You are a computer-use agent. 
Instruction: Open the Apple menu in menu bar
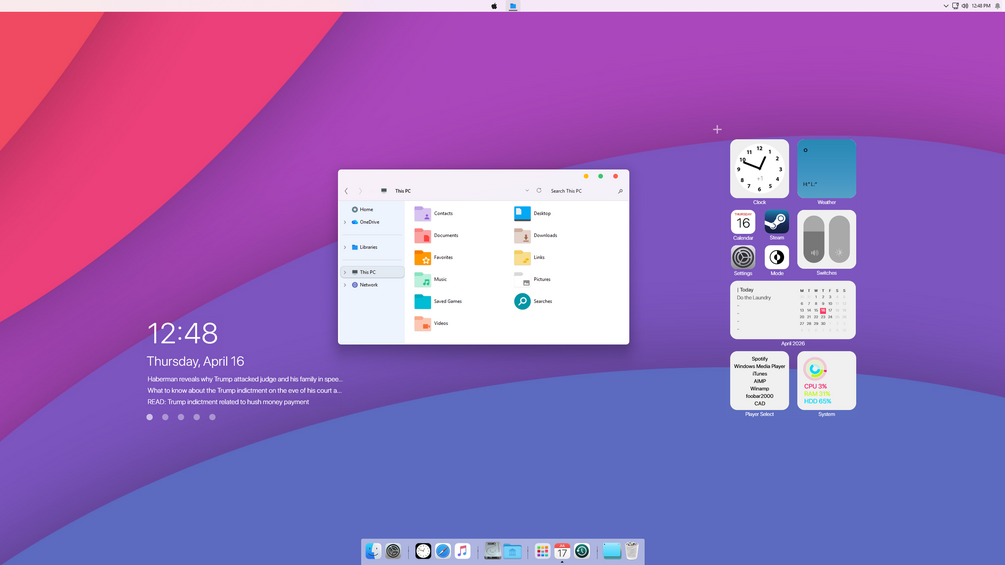[x=494, y=6]
